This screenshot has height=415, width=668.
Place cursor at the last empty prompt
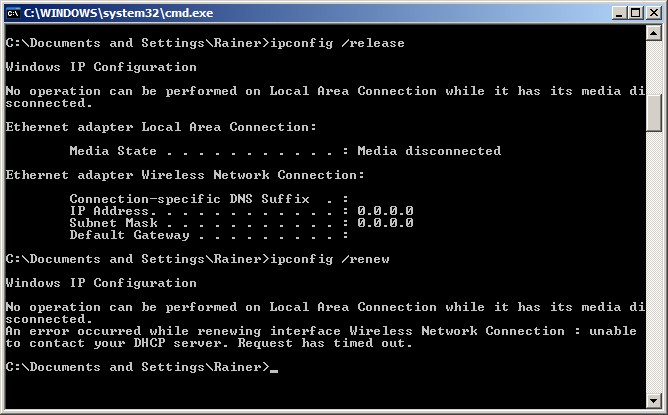(x=274, y=368)
